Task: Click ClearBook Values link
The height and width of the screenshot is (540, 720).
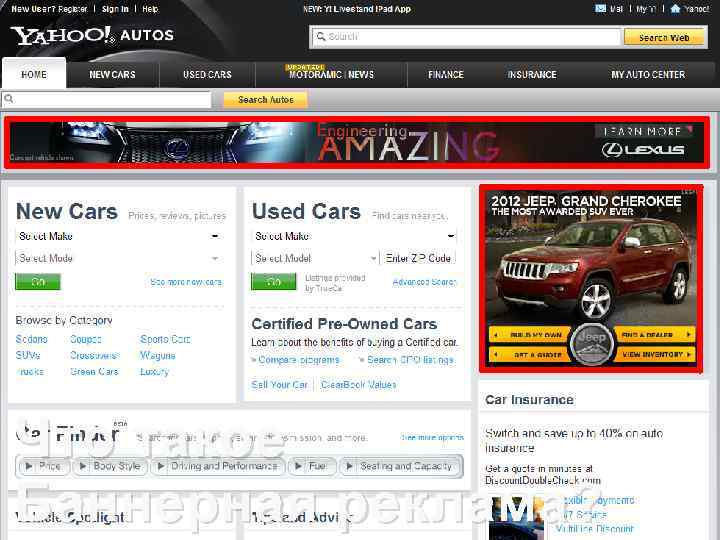Action: point(359,385)
